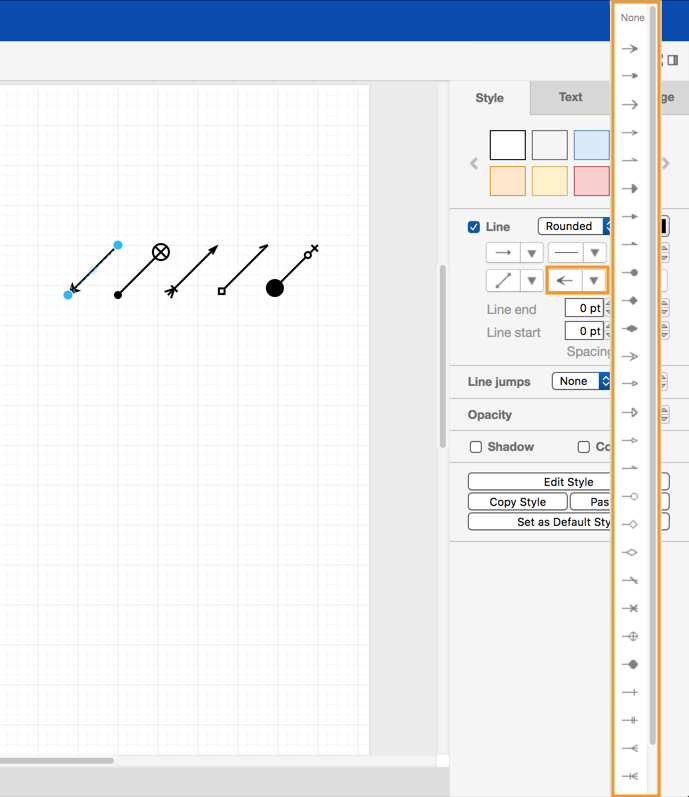This screenshot has width=689, height=797.
Task: Click the Line end size field
Action: 584,308
